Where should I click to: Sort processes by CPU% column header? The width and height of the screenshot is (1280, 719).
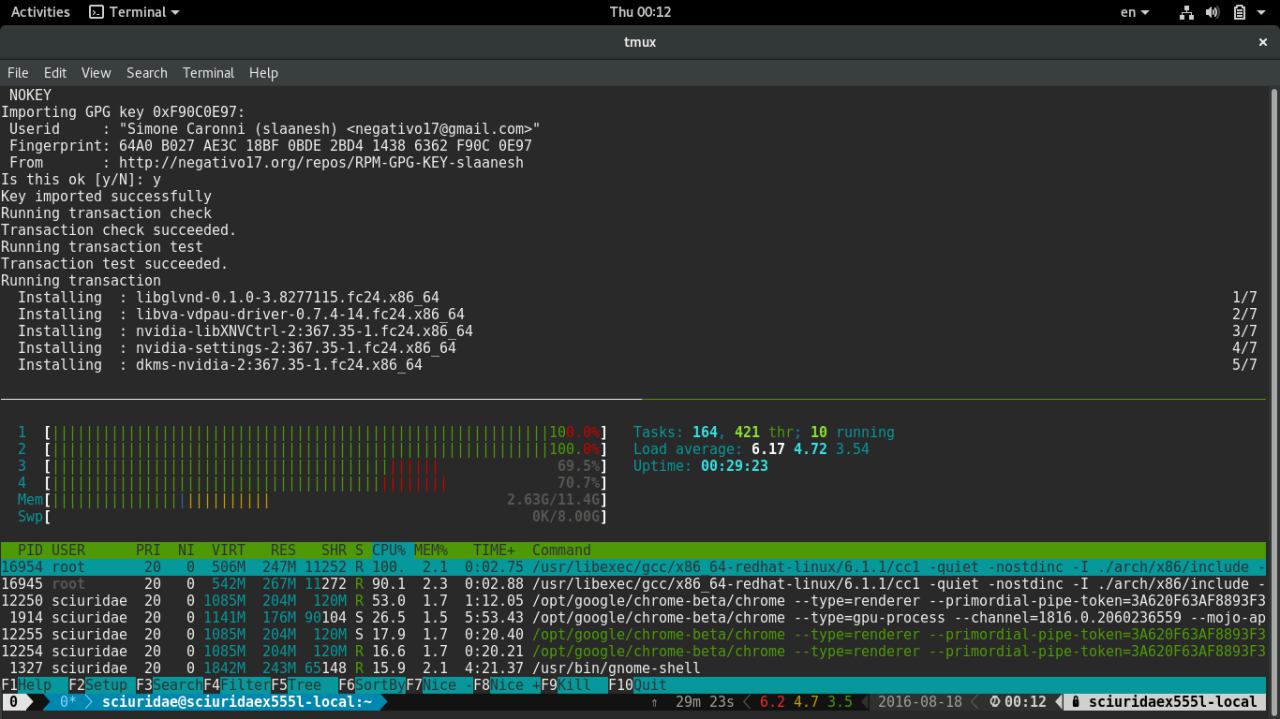[389, 550]
